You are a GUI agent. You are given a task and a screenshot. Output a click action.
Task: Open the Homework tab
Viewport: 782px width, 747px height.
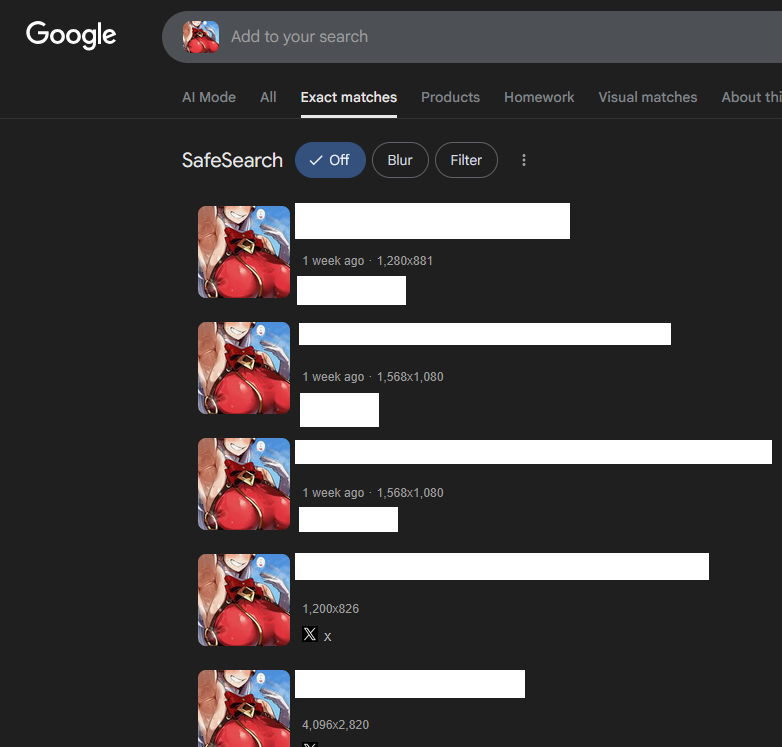click(x=539, y=97)
